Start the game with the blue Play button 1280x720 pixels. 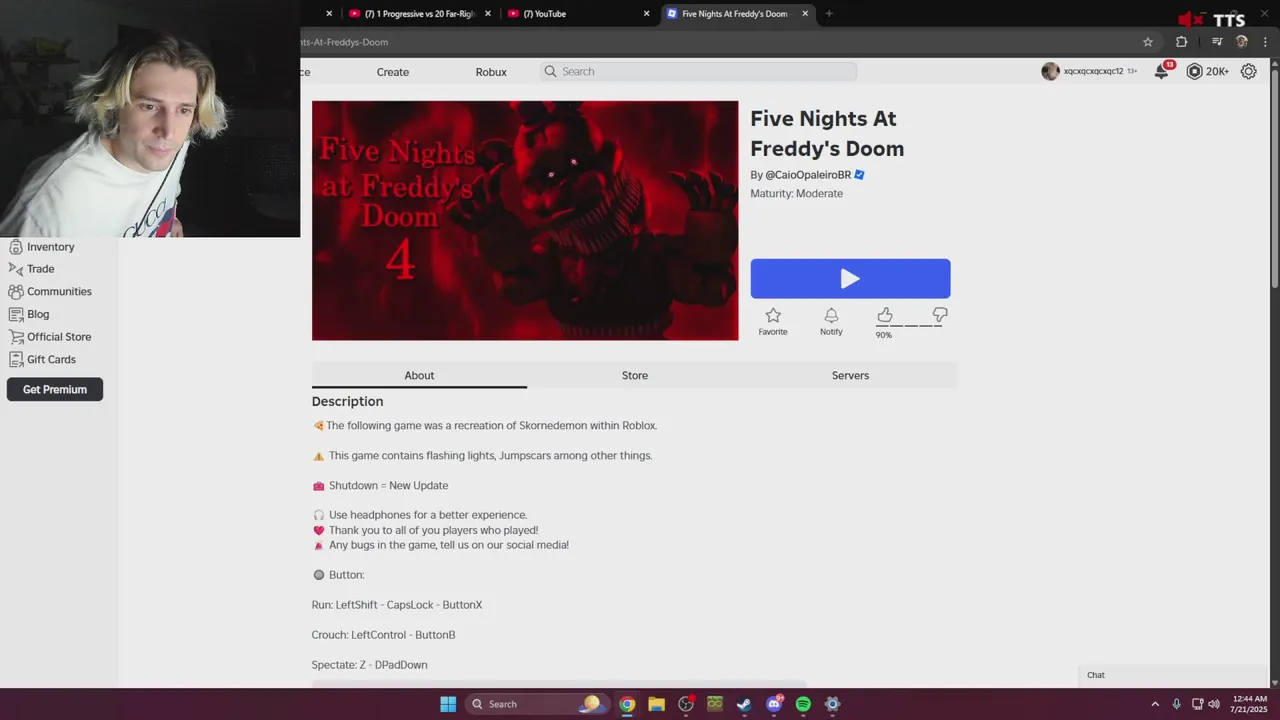pos(850,279)
